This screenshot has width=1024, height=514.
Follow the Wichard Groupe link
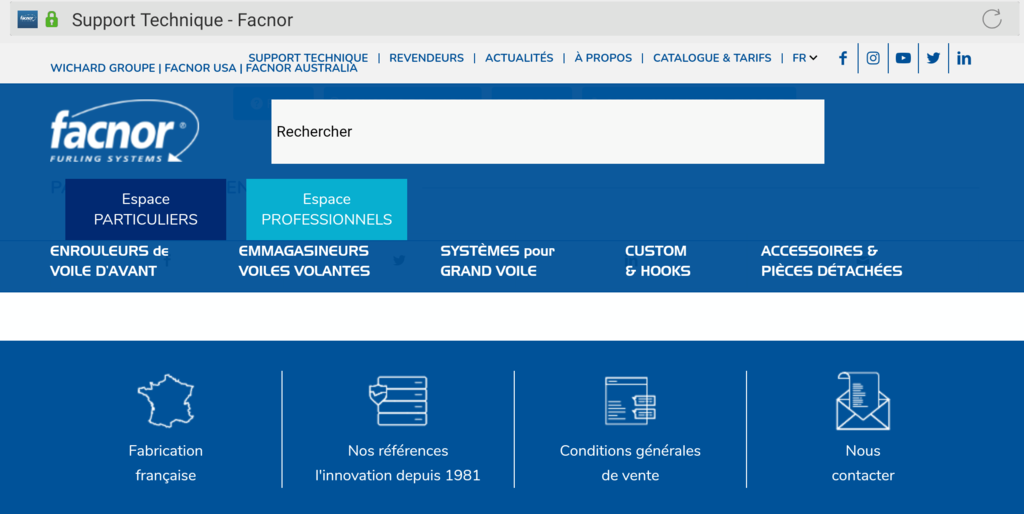tap(103, 68)
